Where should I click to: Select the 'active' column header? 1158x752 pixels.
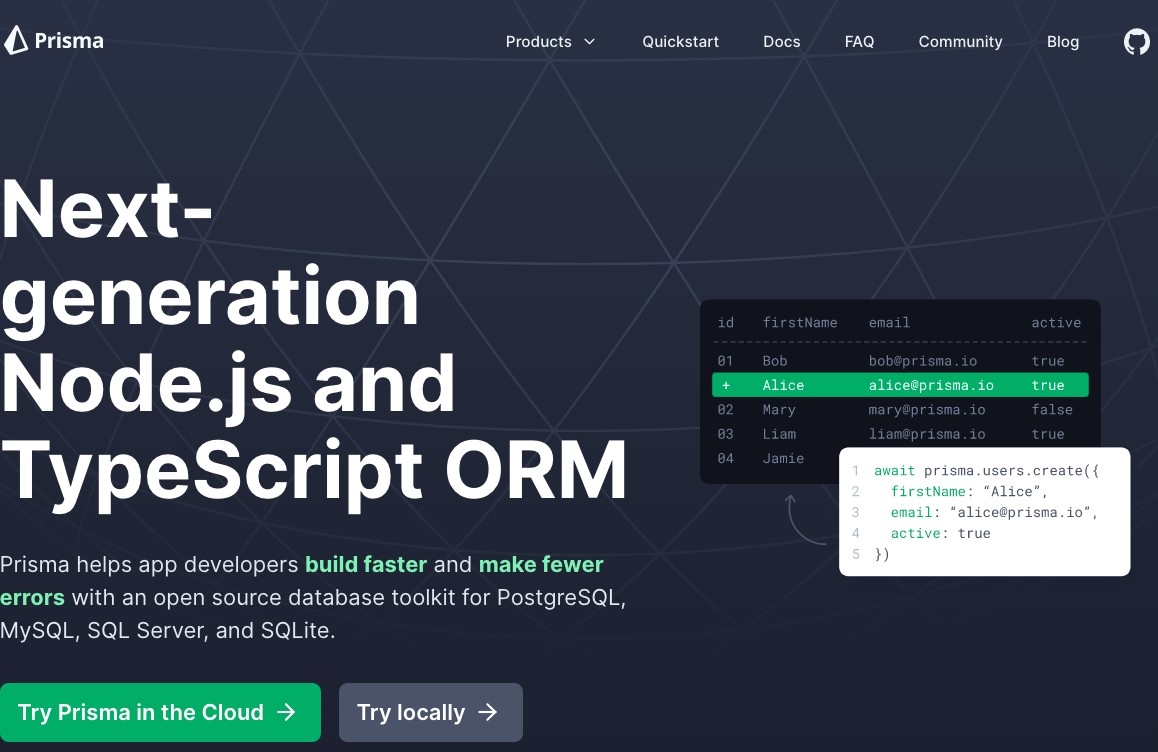(x=1056, y=323)
